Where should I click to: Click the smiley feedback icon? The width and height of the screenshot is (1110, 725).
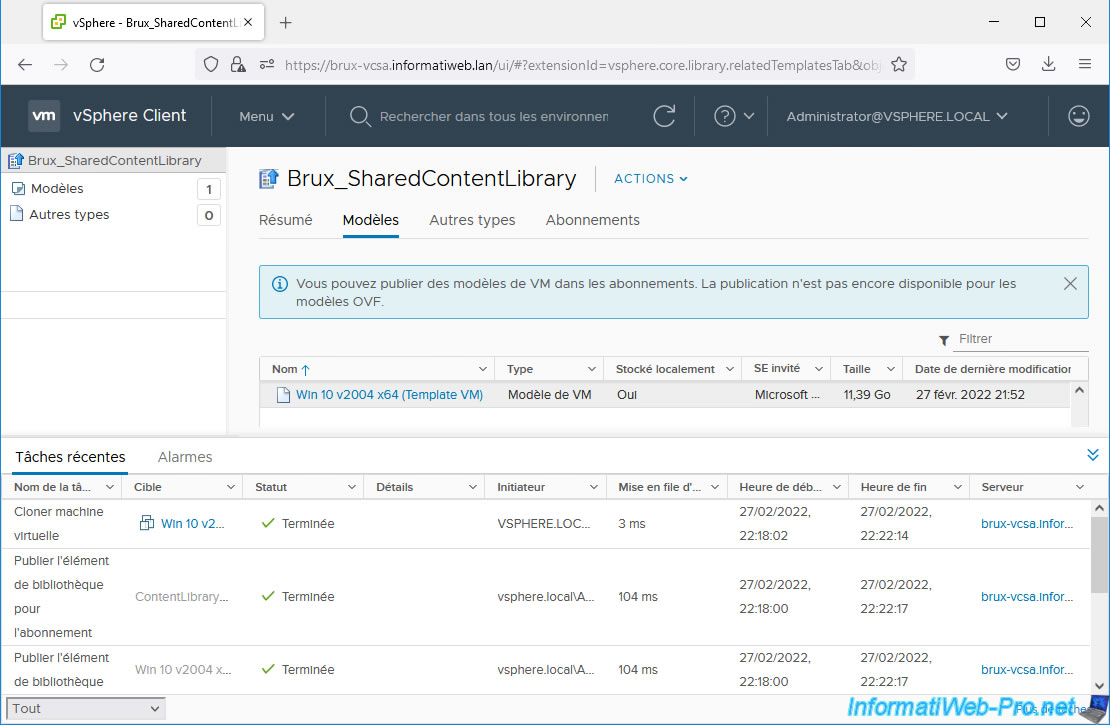[x=1078, y=116]
